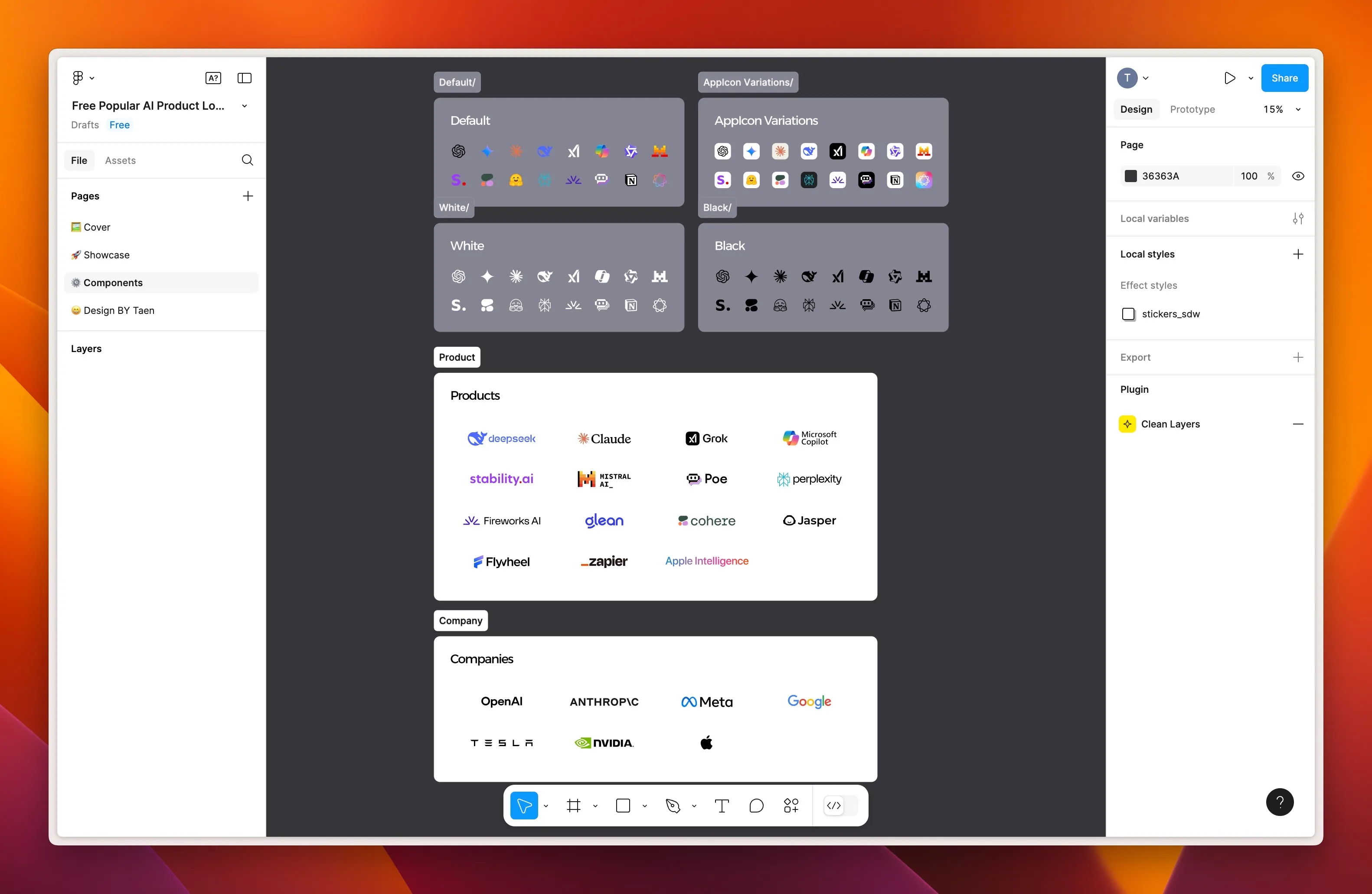Viewport: 1372px width, 894px height.
Task: Open Local variables settings icon
Action: (x=1298, y=219)
